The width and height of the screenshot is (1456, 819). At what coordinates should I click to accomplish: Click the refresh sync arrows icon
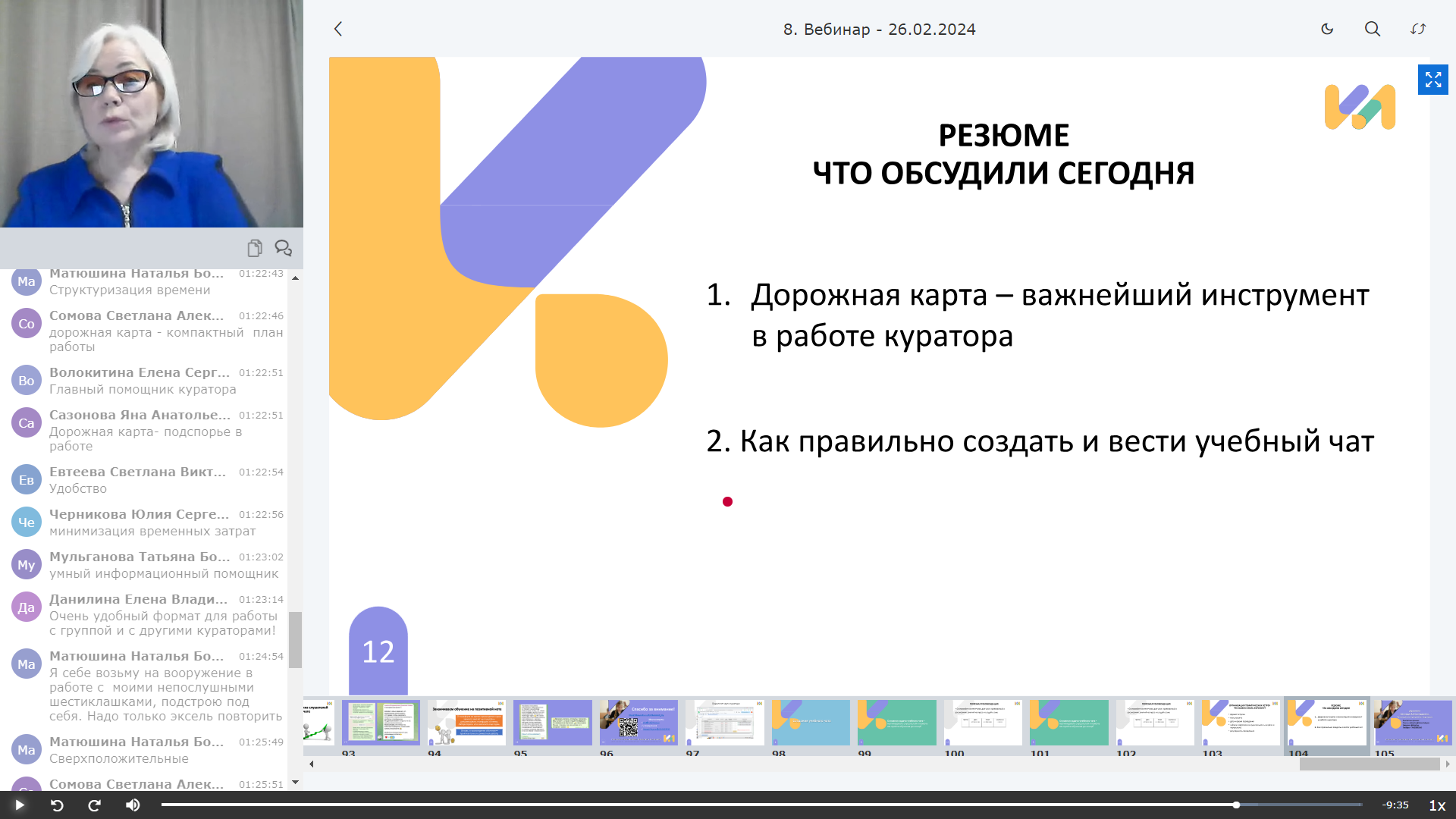tap(1418, 29)
